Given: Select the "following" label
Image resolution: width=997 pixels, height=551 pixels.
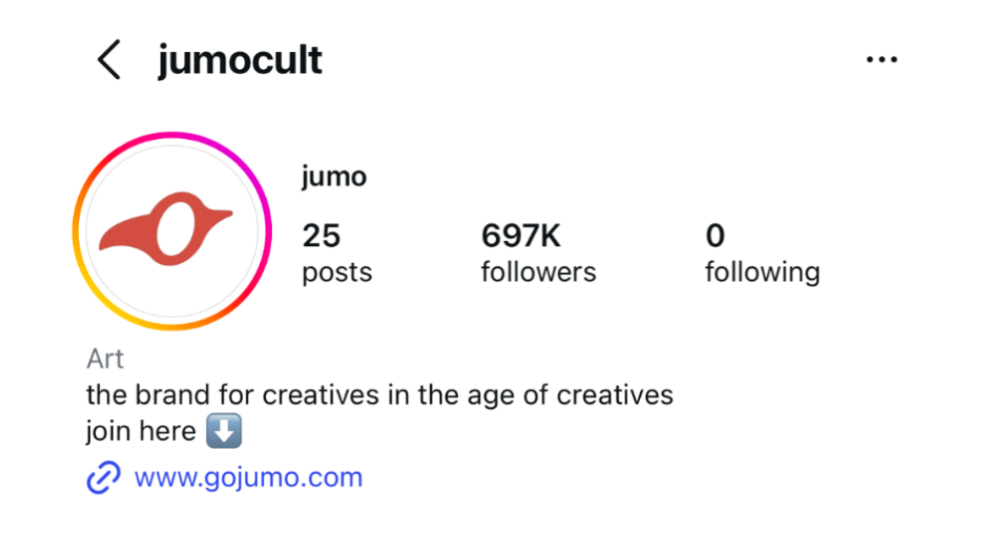Looking at the screenshot, I should [762, 272].
